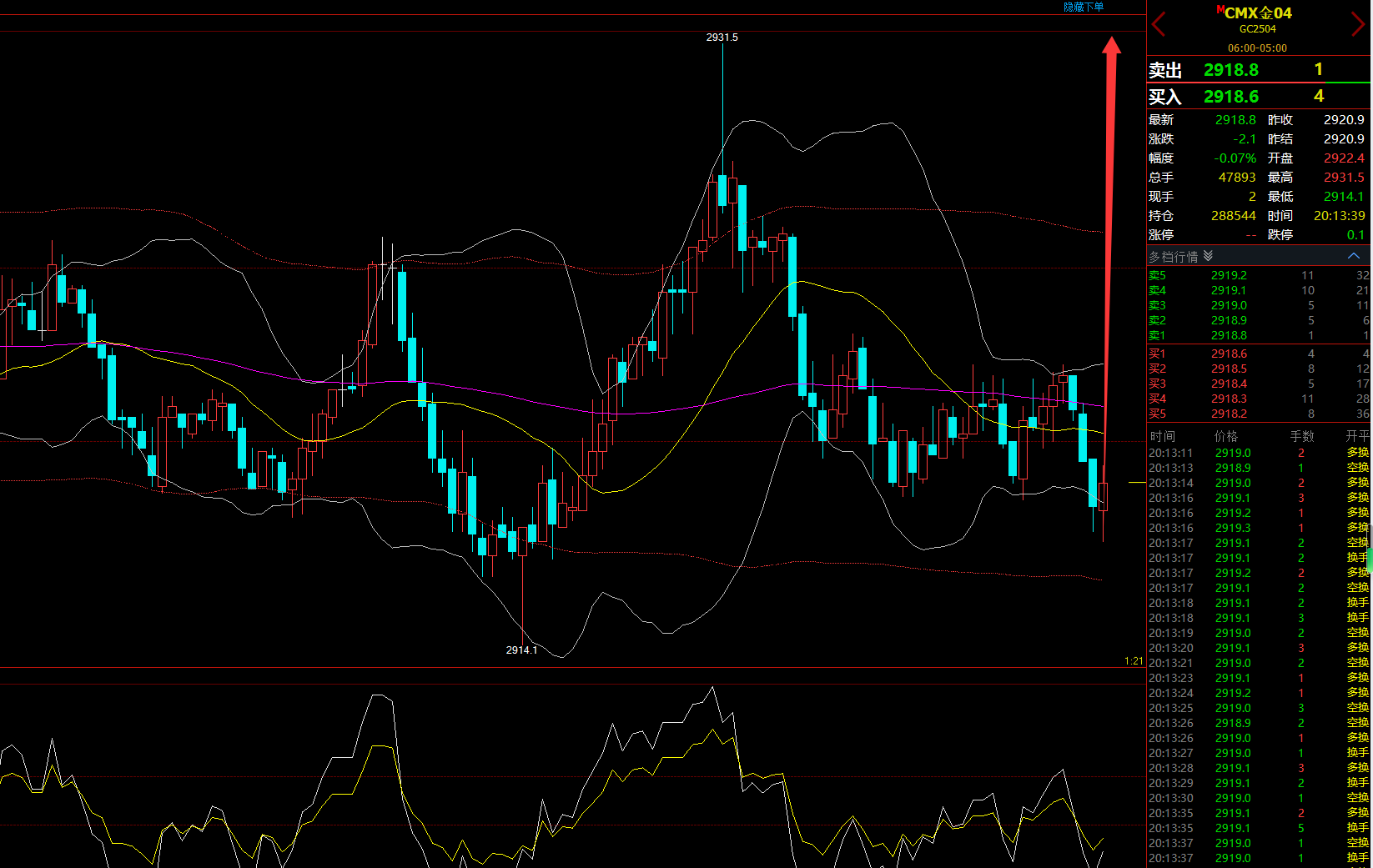Select the 20:13:11 tick row
Image resolution: width=1373 pixels, height=868 pixels.
point(1259,453)
